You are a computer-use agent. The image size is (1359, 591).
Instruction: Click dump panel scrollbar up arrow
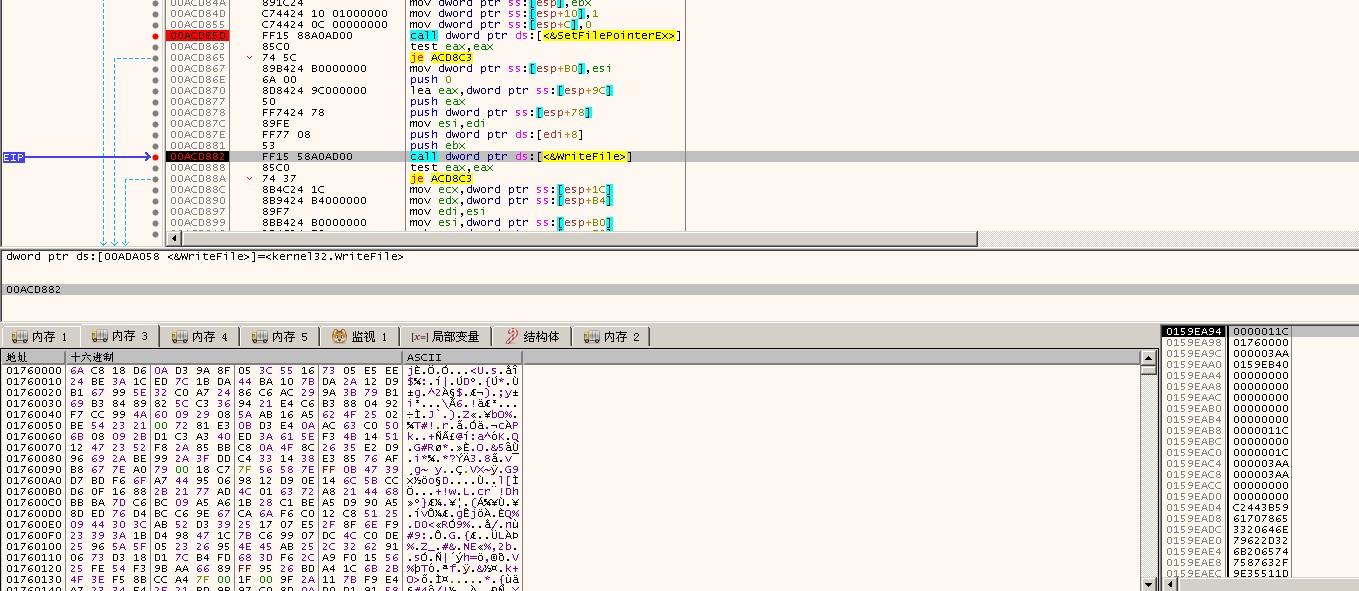coord(1148,357)
